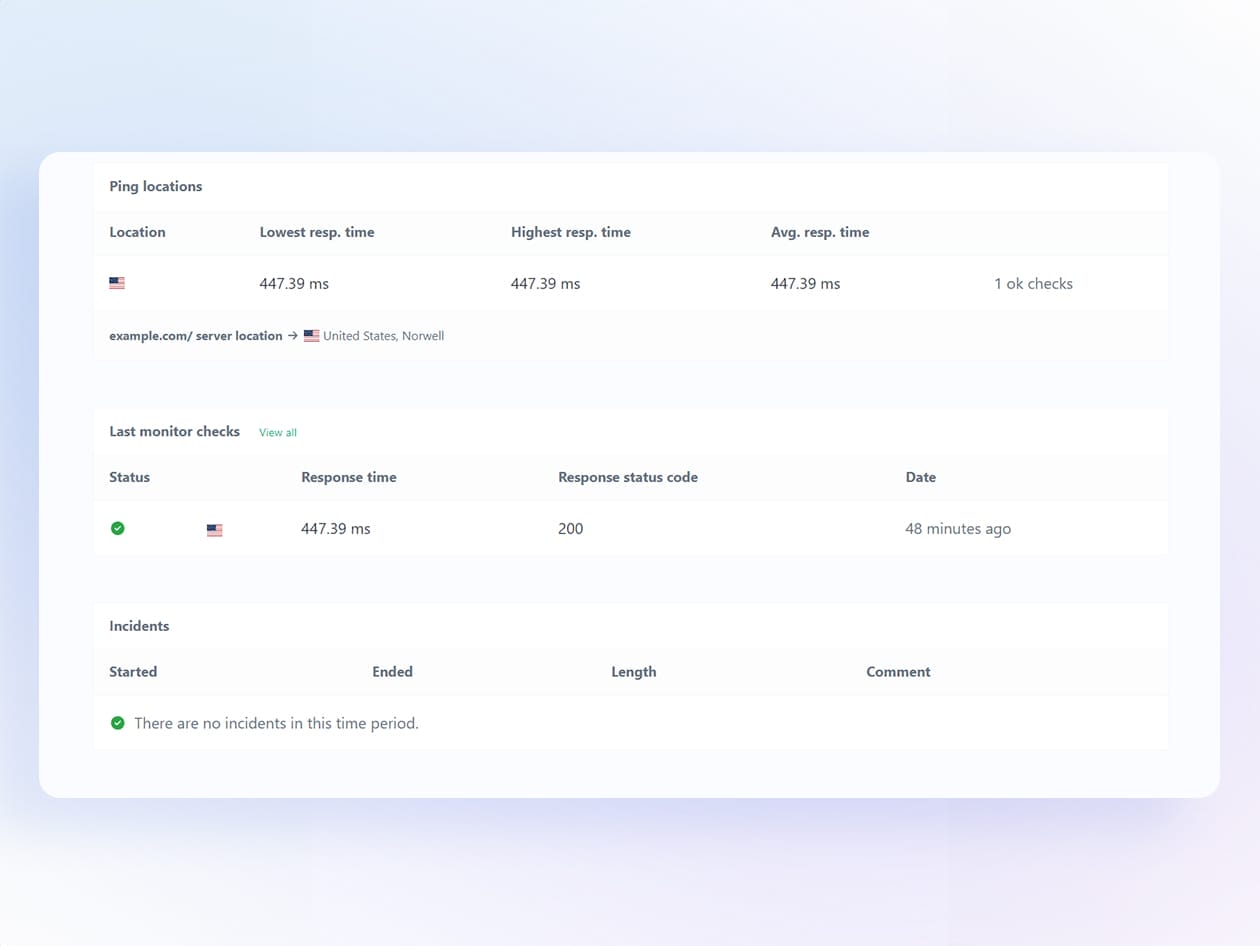
Task: Click the green check status icon in monitor checks
Action: (x=118, y=528)
